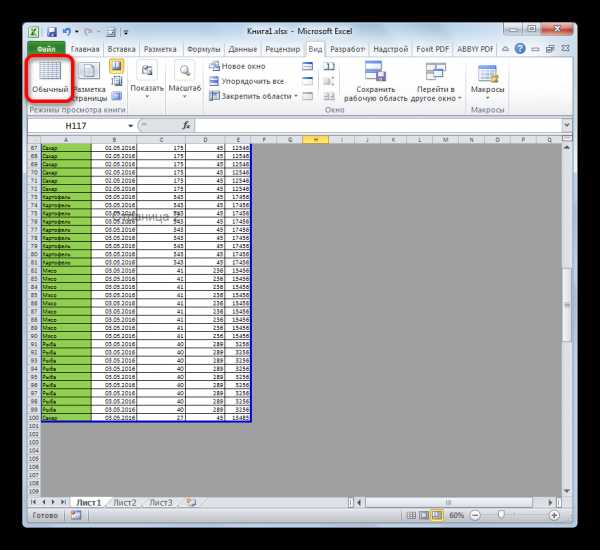Open the Макросы (Macros) dropdown

pos(488,82)
